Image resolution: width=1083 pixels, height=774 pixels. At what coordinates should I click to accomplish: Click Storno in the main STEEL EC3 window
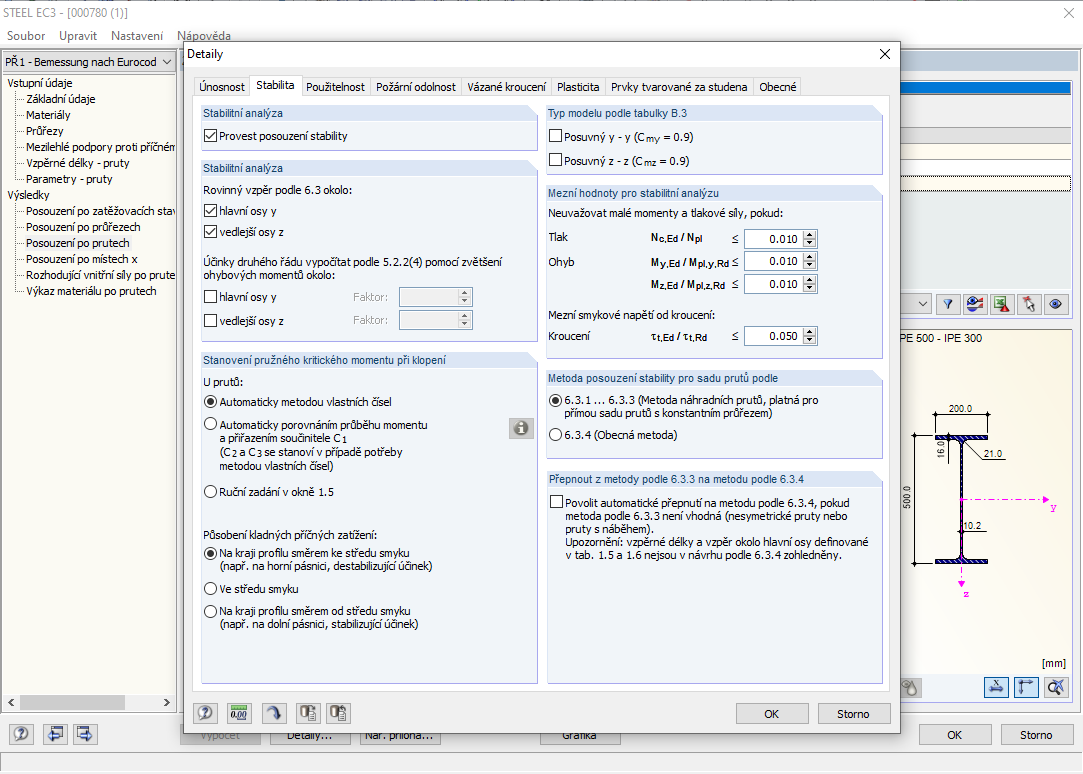[x=1036, y=735]
